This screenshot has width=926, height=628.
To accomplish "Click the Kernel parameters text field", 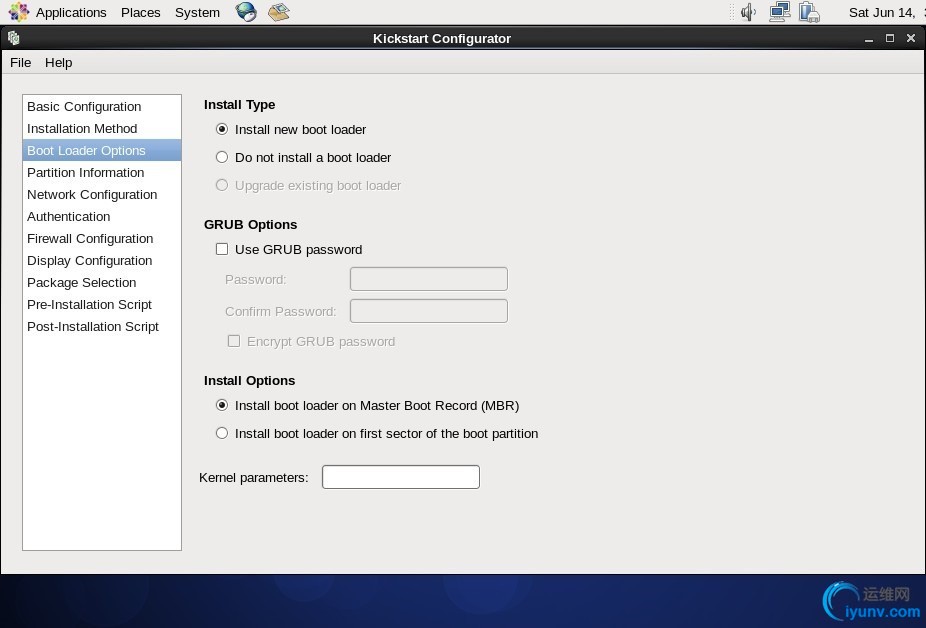I will pyautogui.click(x=400, y=477).
